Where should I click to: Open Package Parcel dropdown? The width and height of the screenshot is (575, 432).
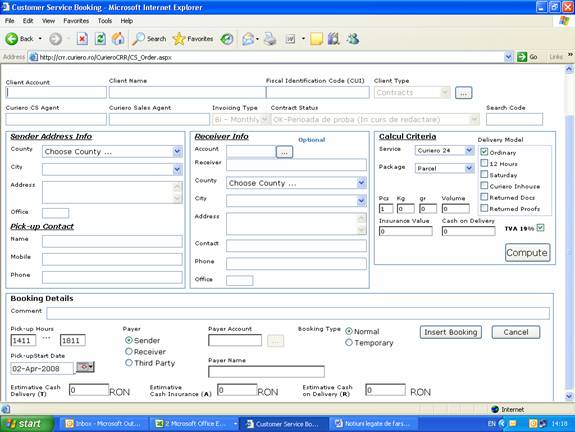click(x=469, y=168)
